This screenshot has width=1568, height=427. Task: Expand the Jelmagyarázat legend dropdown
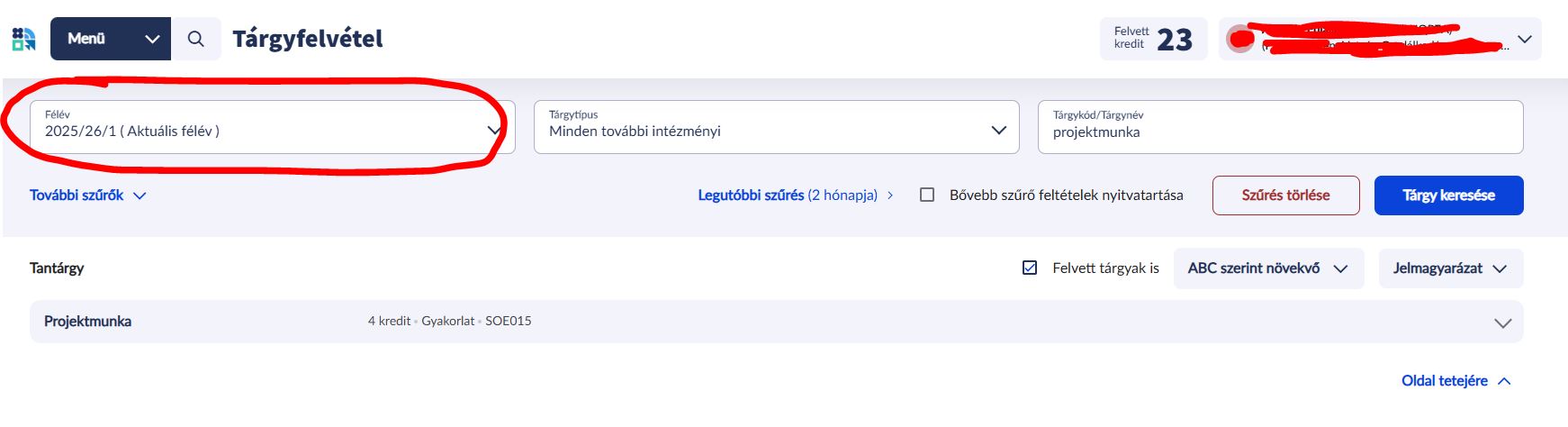(1450, 268)
